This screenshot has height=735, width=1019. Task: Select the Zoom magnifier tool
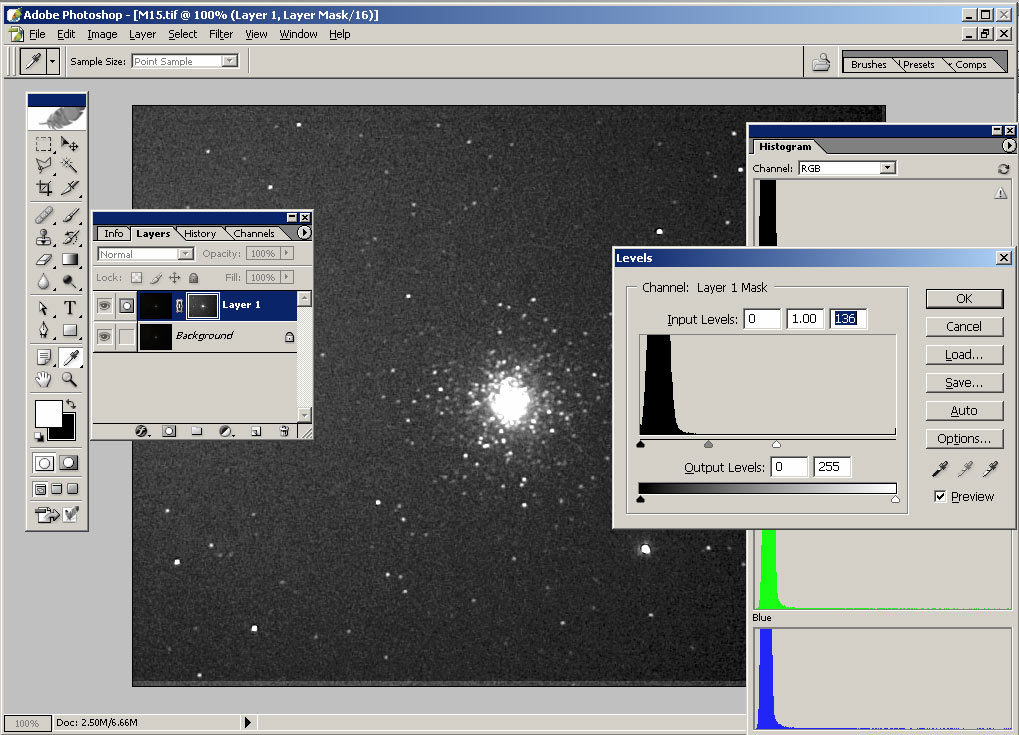pos(70,379)
